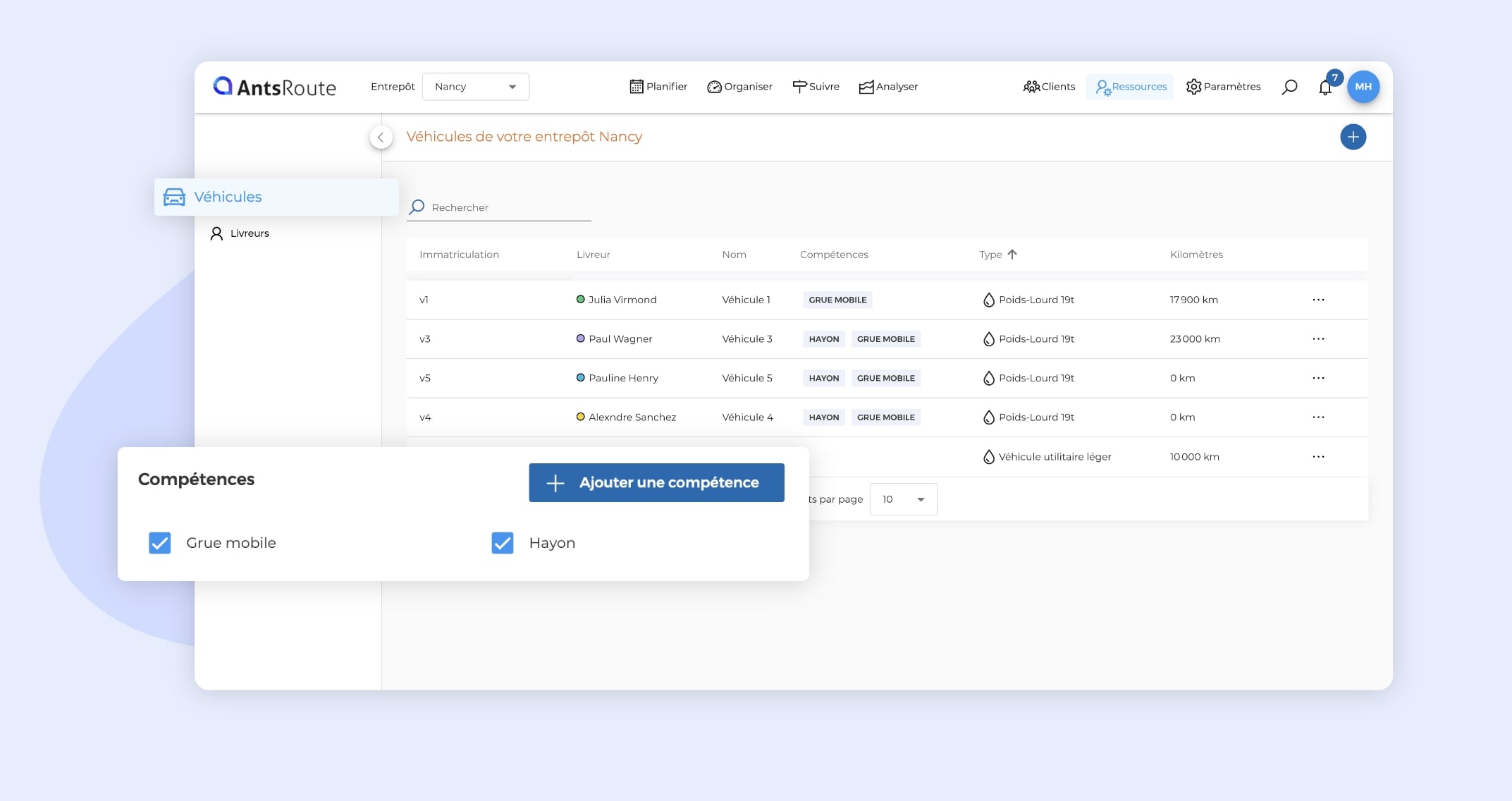This screenshot has width=1512, height=801.
Task: Click the Rechercher search field
Action: 499,207
